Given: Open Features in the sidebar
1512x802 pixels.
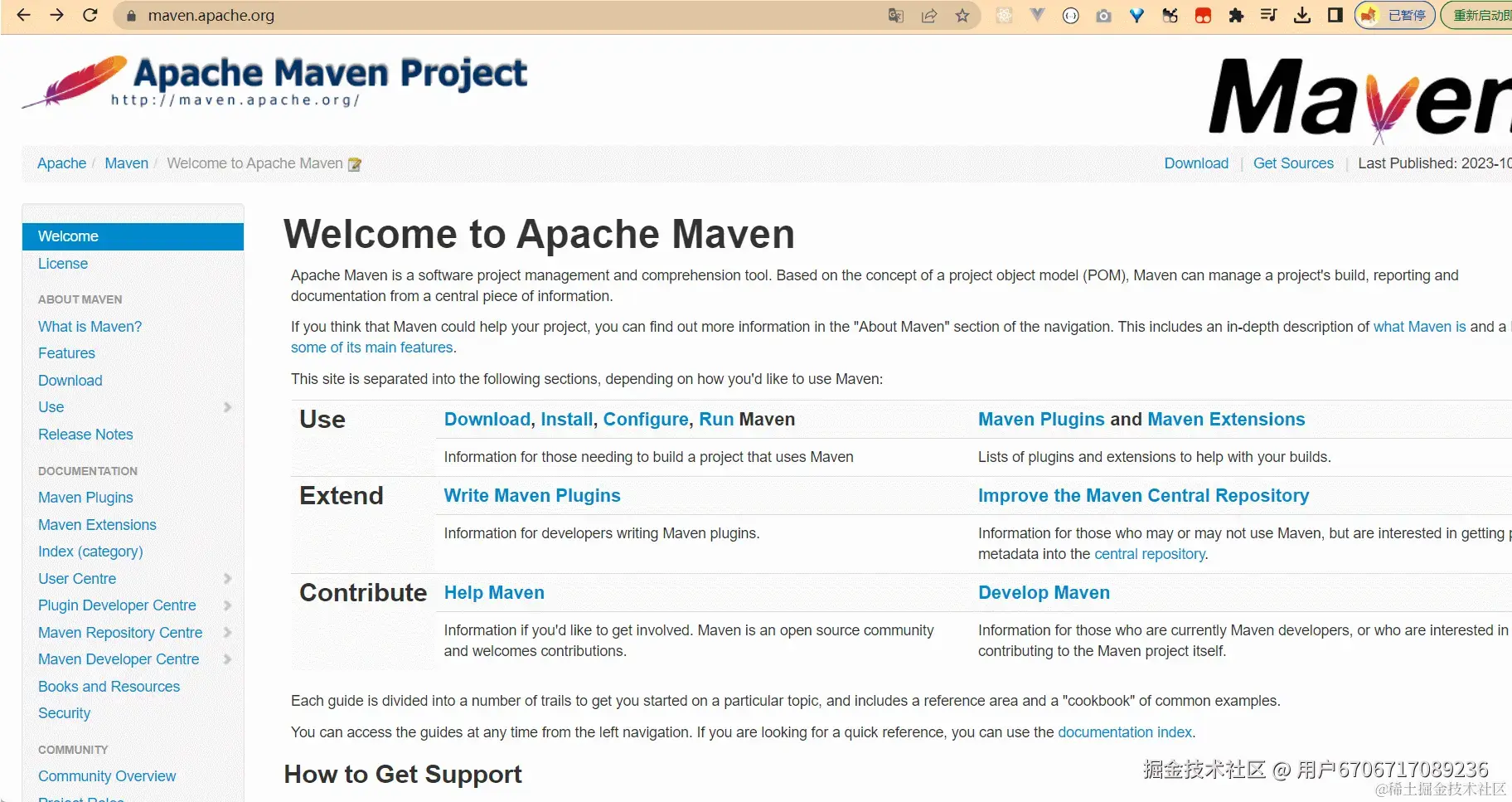Looking at the screenshot, I should click(x=66, y=353).
